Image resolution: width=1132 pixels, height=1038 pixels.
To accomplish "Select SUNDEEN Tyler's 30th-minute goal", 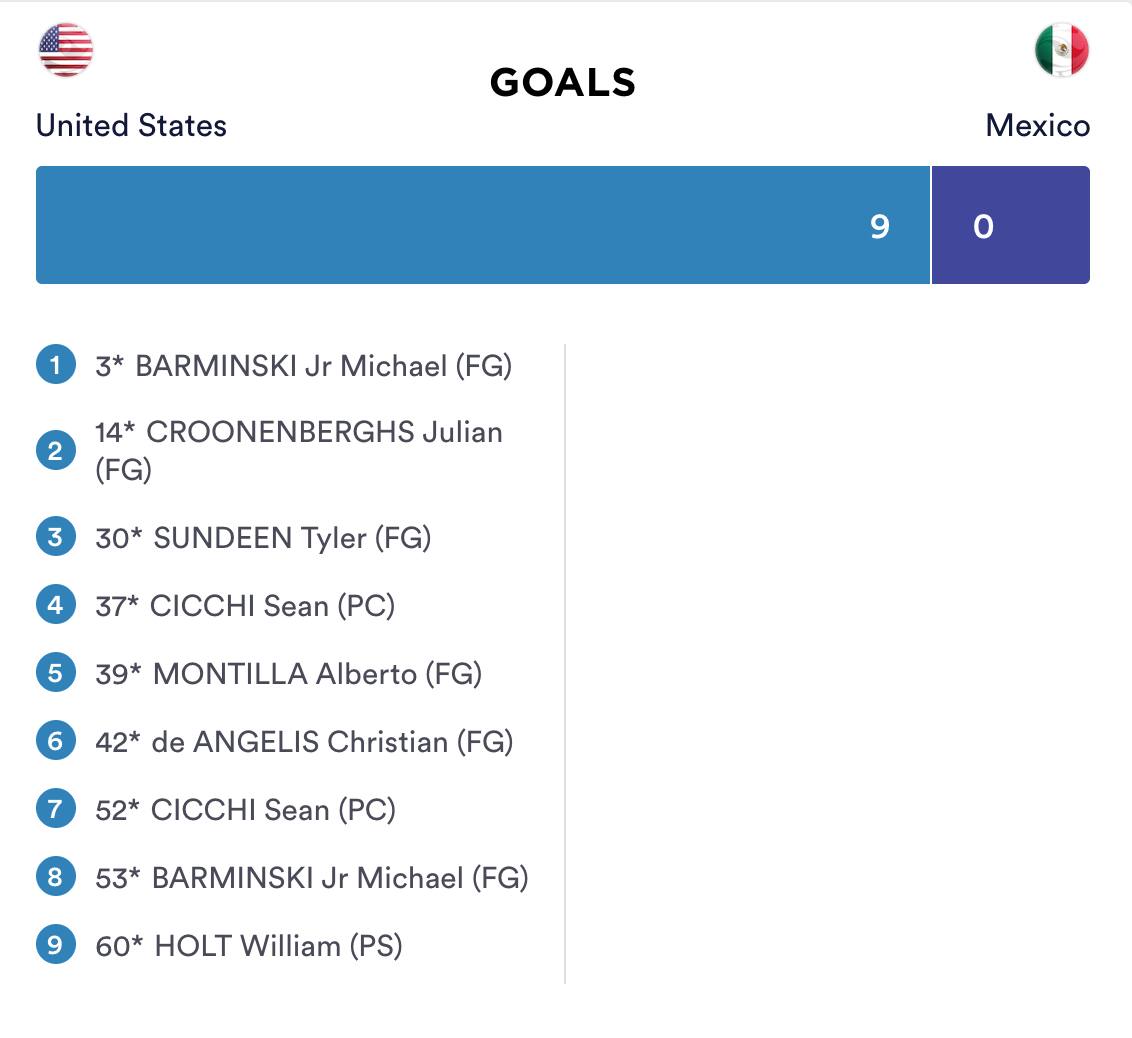I will (263, 538).
